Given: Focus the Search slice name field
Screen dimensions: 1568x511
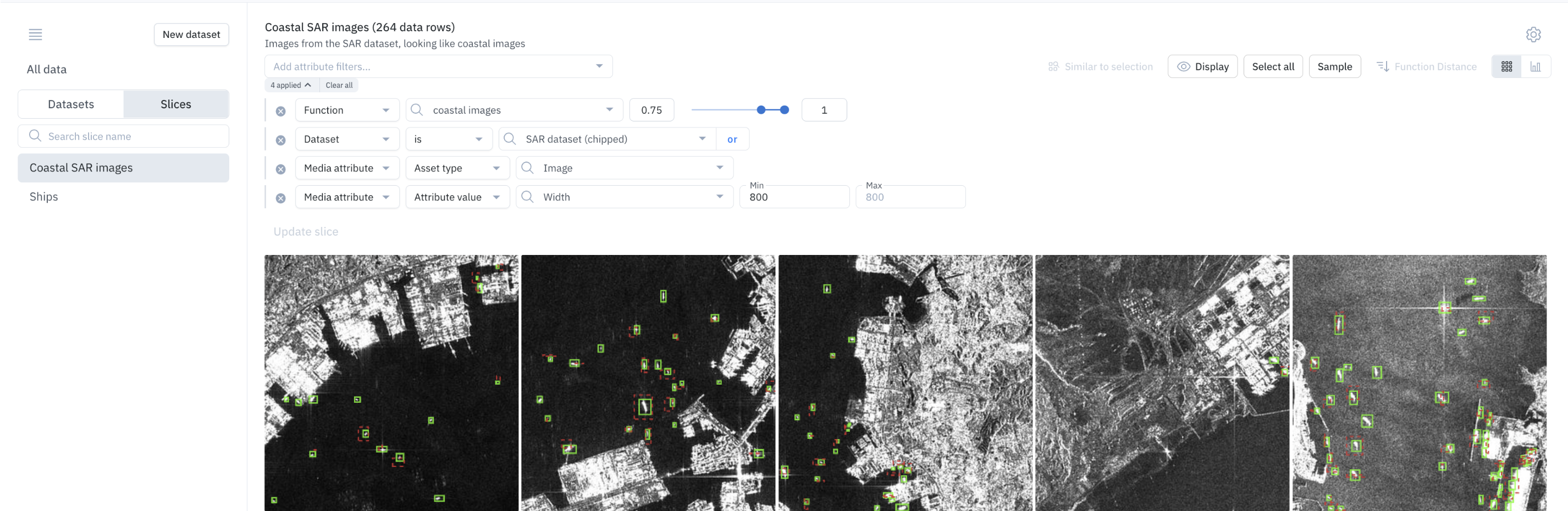Looking at the screenshot, I should pos(124,136).
